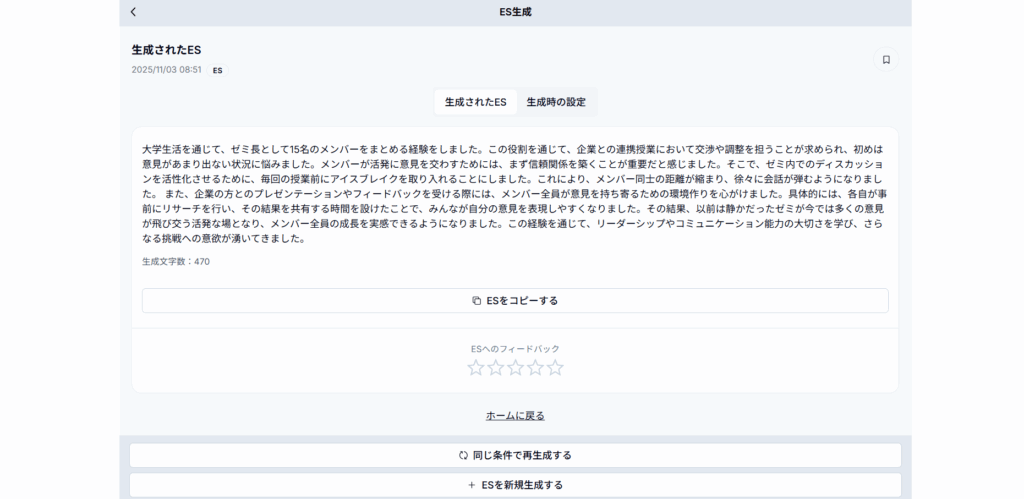Select the 生成されたES tab
The image size is (1024, 499).
pyautogui.click(x=475, y=102)
